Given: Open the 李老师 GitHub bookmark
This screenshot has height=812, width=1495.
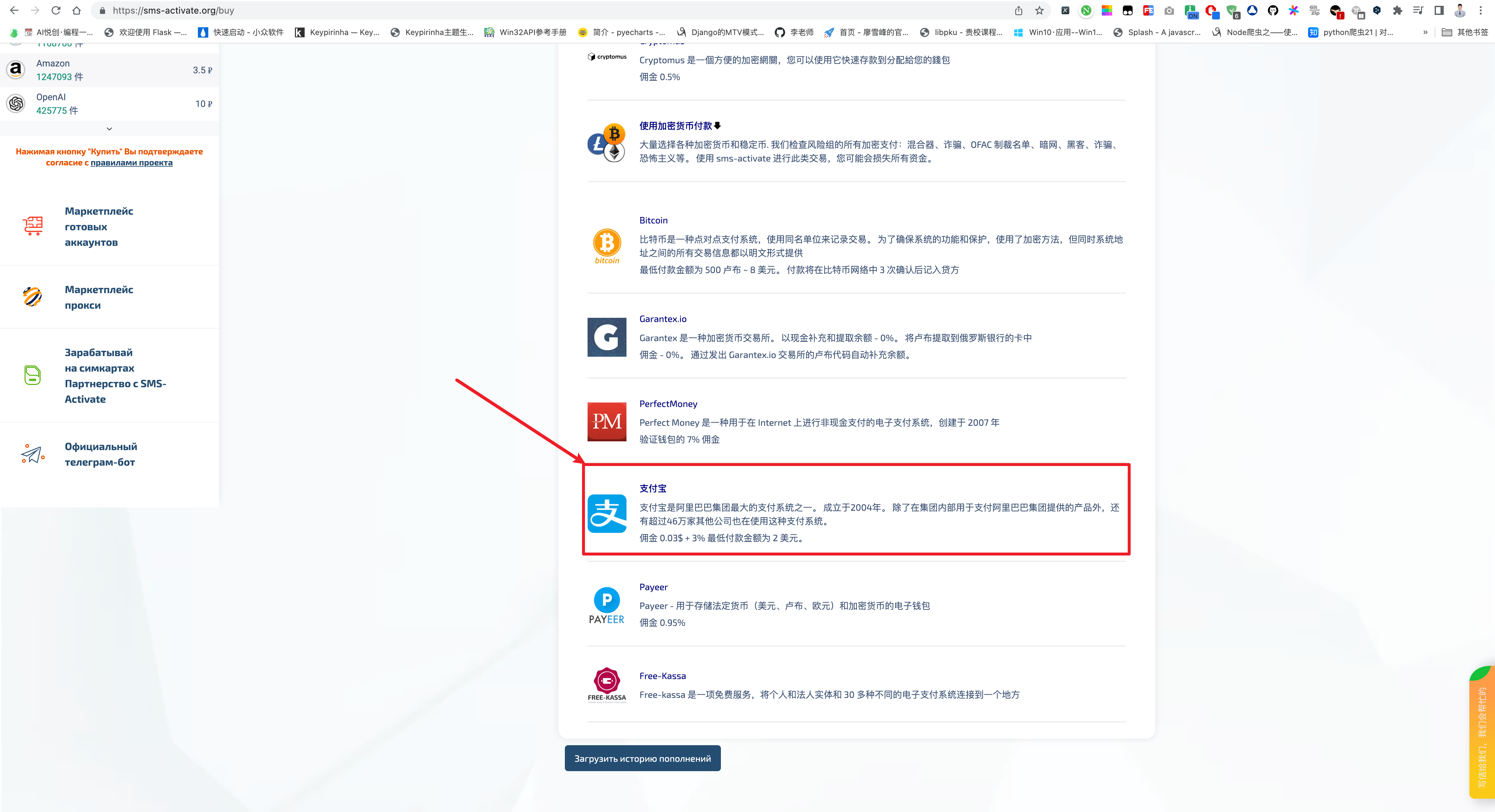Looking at the screenshot, I should pyautogui.click(x=795, y=32).
